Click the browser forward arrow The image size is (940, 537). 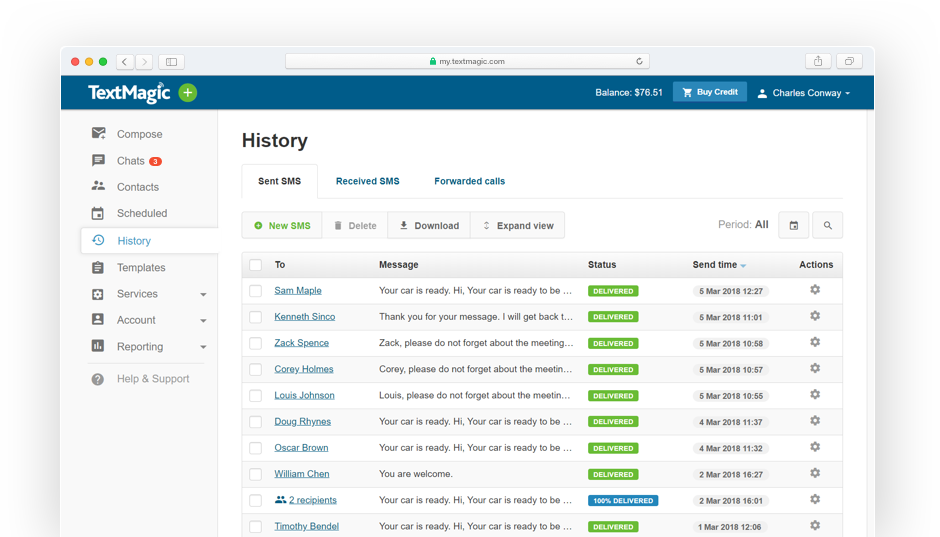pos(144,62)
